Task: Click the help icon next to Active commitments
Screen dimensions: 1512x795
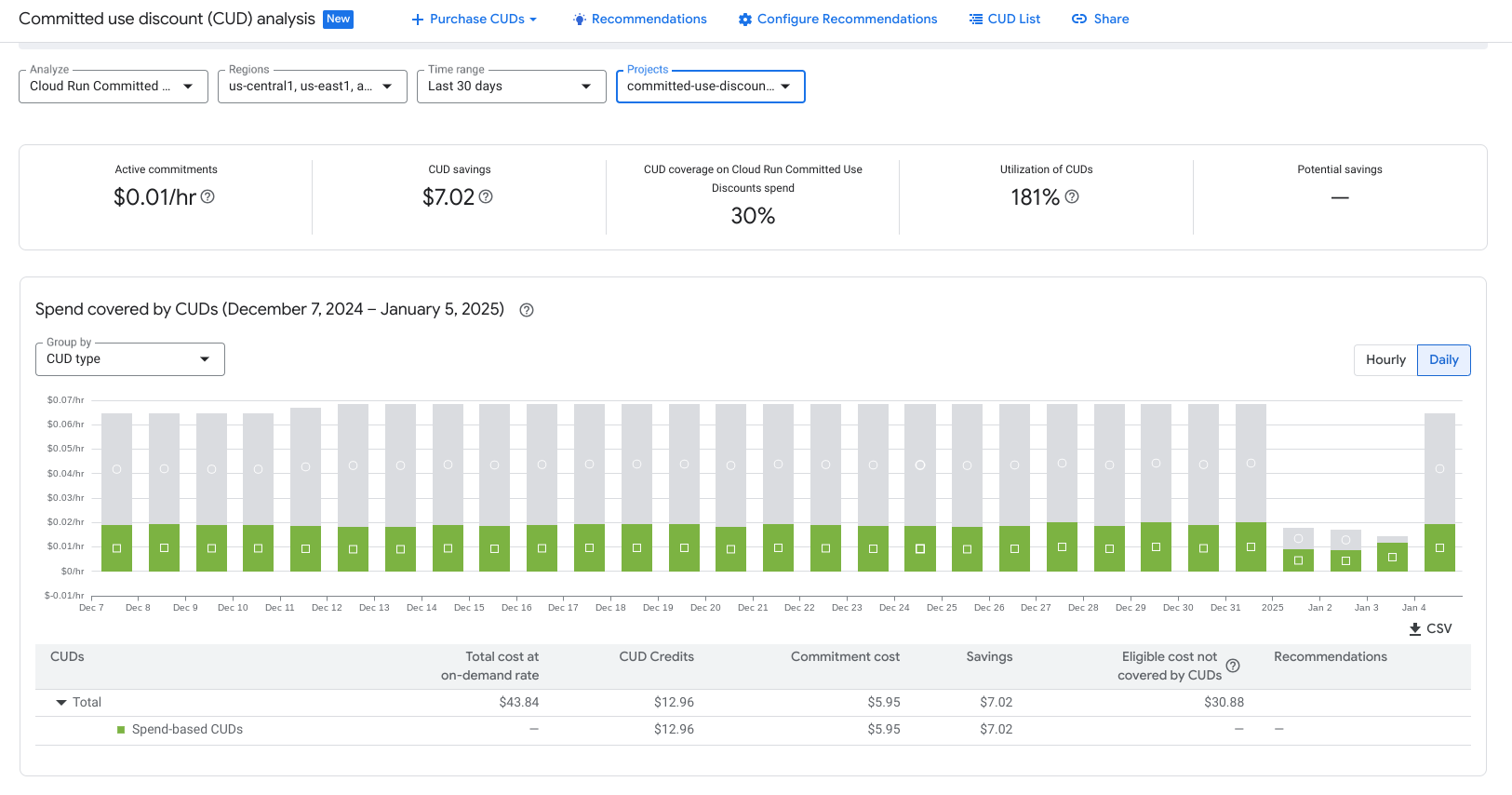Action: (x=207, y=196)
